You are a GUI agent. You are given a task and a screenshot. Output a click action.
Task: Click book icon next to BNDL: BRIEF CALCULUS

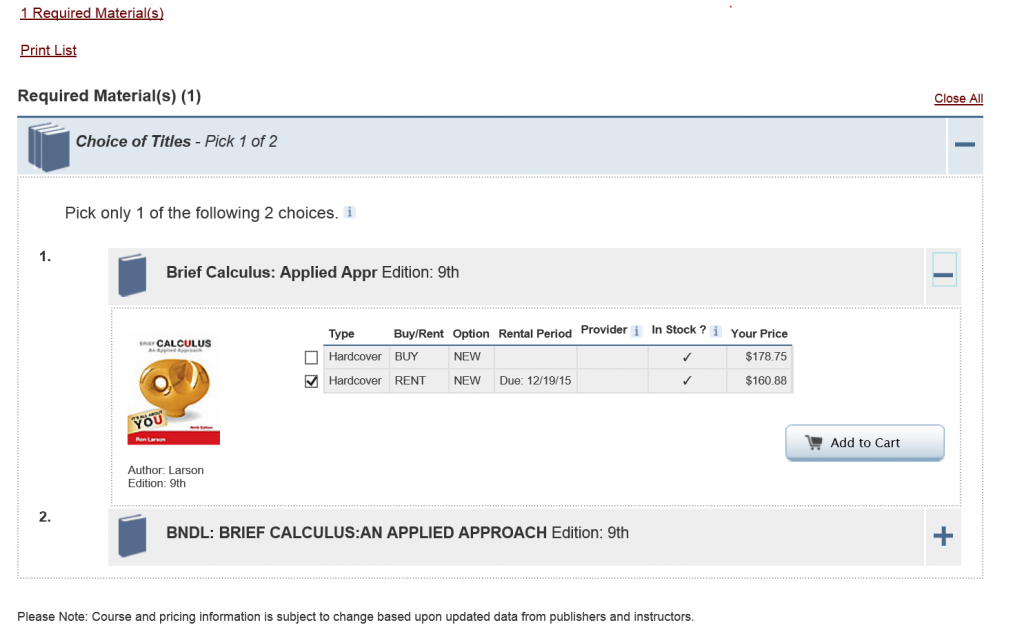132,536
